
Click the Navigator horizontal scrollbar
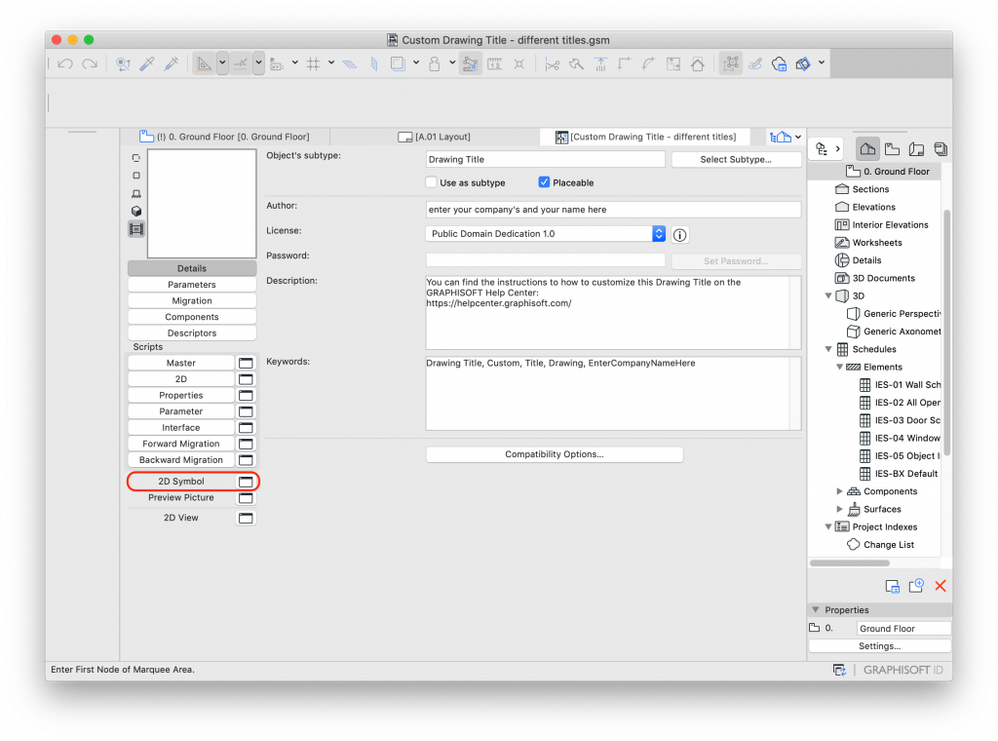[850, 563]
